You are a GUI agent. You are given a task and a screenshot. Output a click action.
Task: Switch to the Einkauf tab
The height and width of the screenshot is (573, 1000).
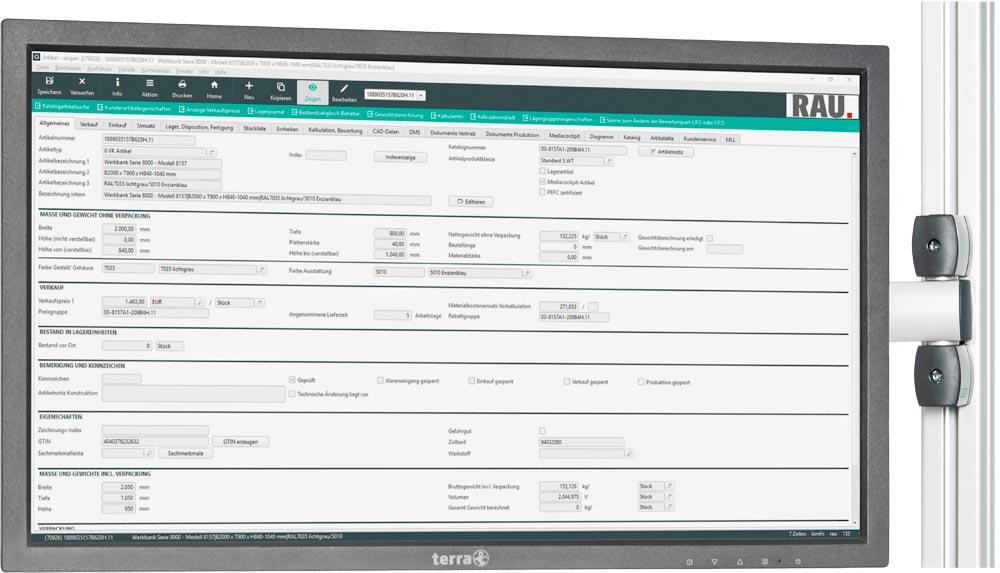118,125
